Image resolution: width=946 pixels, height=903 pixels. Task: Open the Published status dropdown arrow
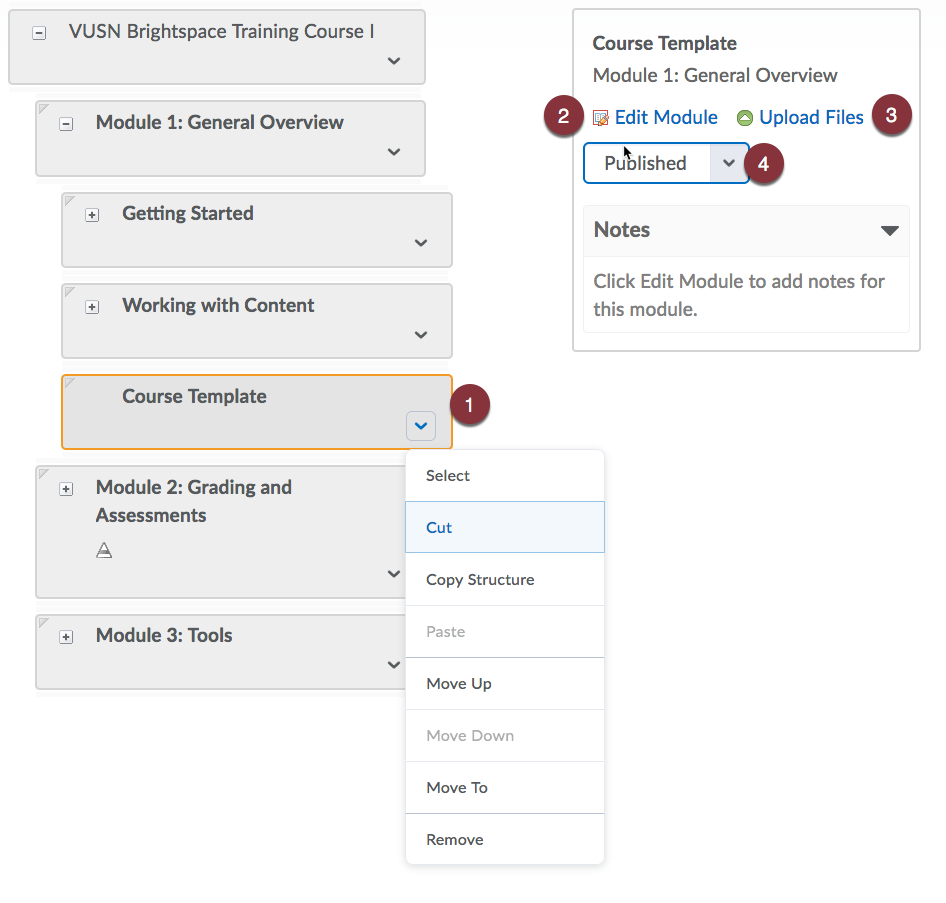(x=729, y=163)
